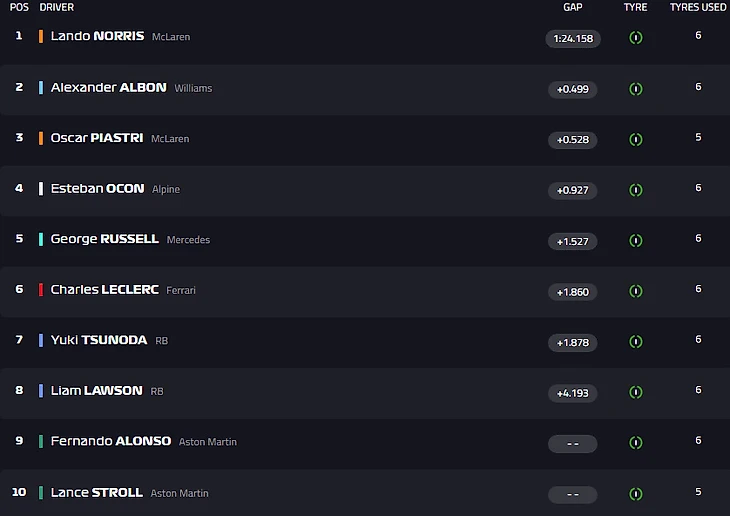Click the tyre icon in Yuki Tsunoda's row

tap(636, 342)
